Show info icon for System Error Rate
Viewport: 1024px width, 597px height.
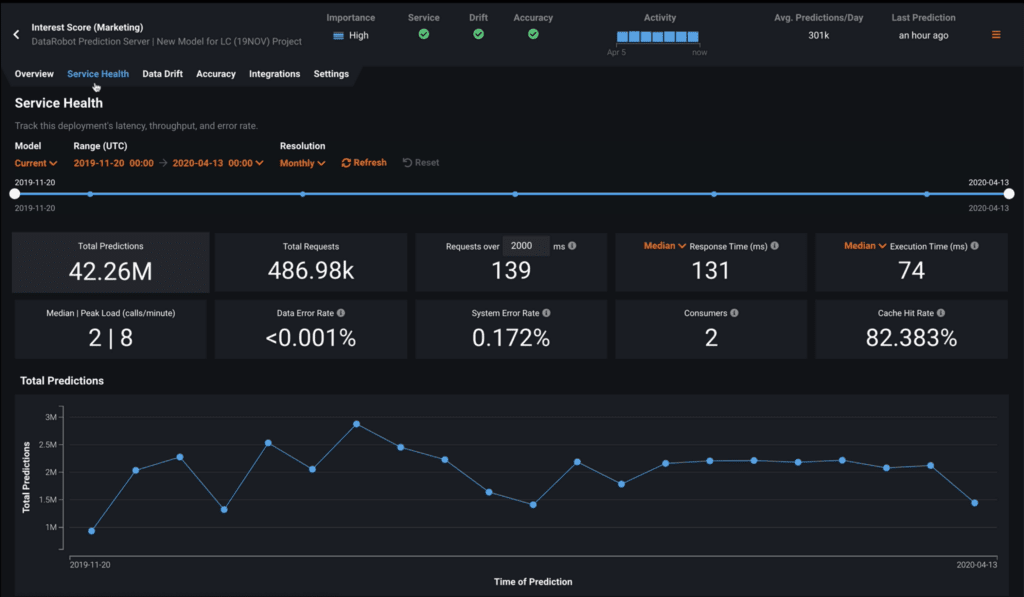[x=547, y=313]
